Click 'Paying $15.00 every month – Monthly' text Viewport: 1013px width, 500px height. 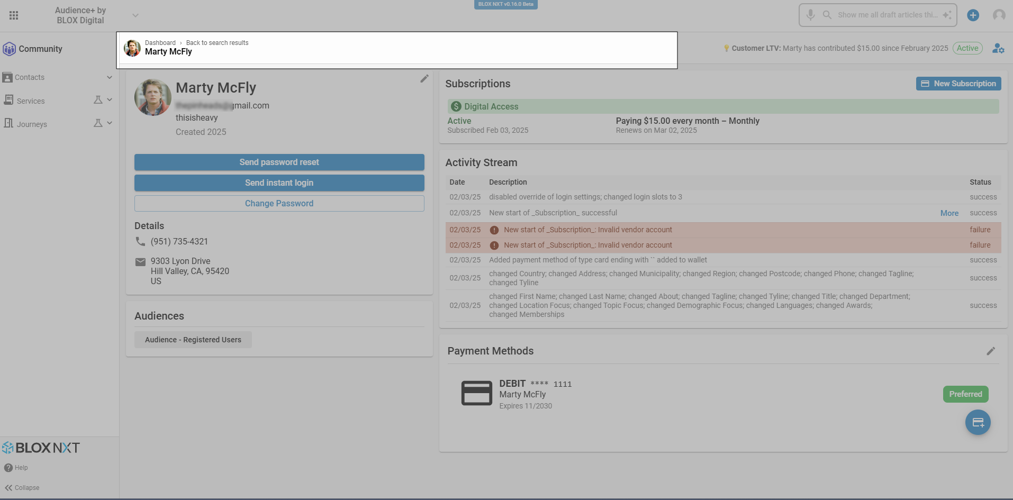coord(687,121)
